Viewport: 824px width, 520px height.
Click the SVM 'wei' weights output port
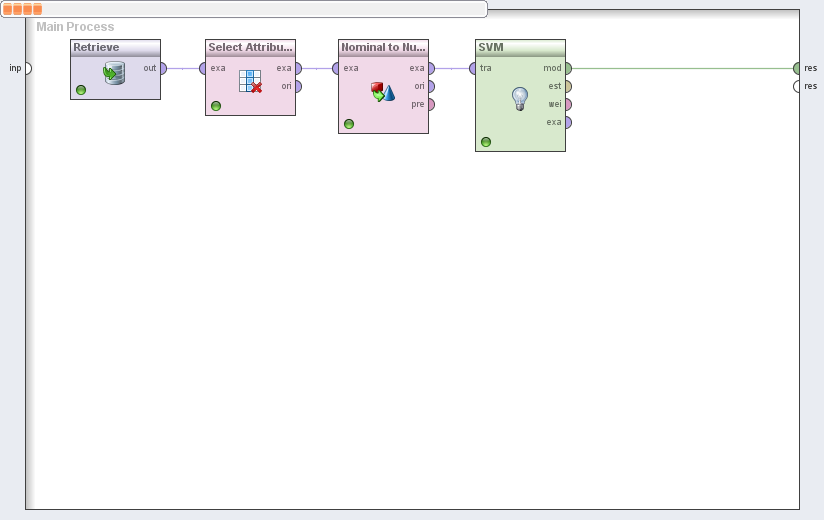point(569,104)
